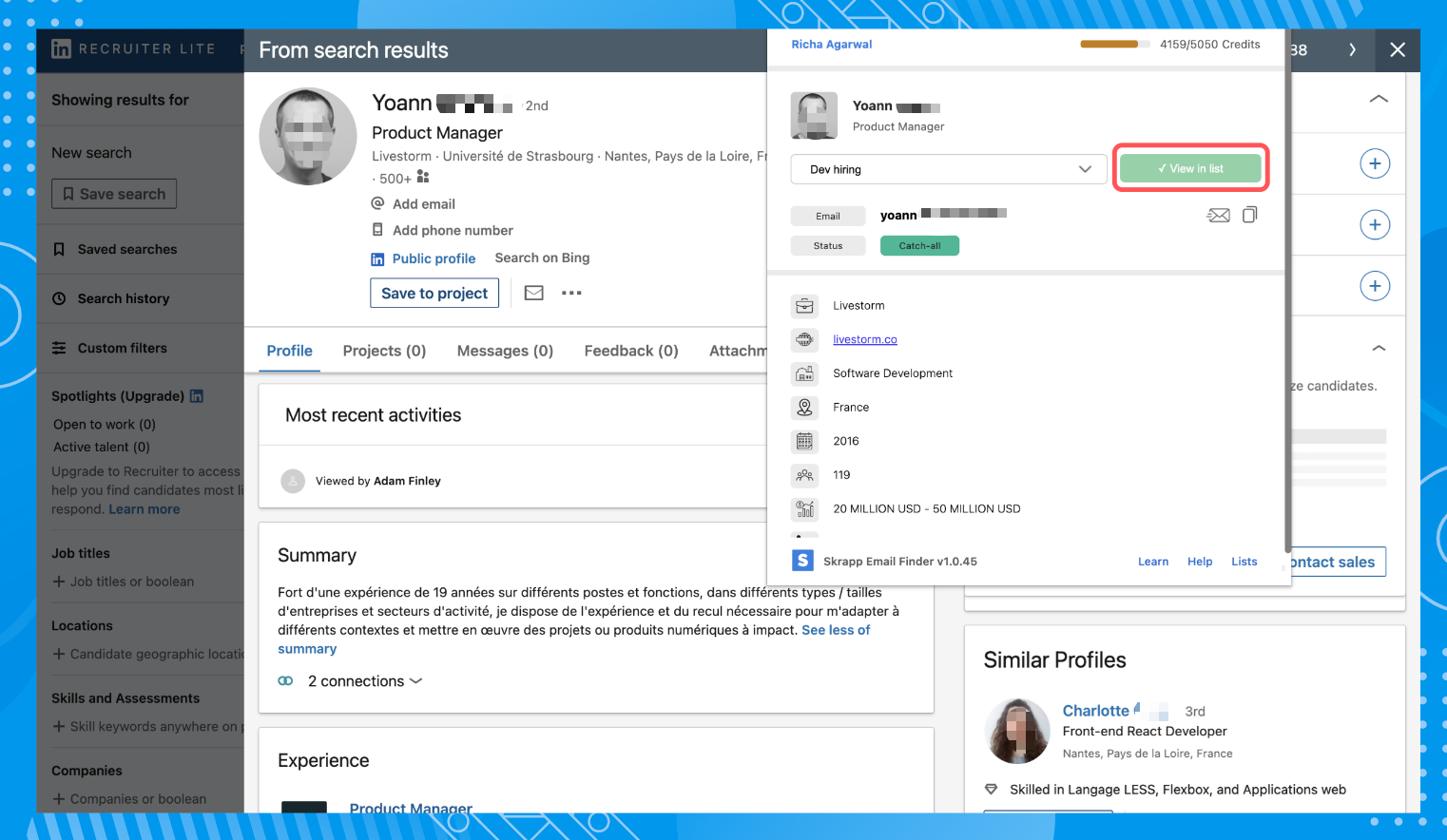Open the LinkedIn Recruiter Lite logo

[61, 48]
